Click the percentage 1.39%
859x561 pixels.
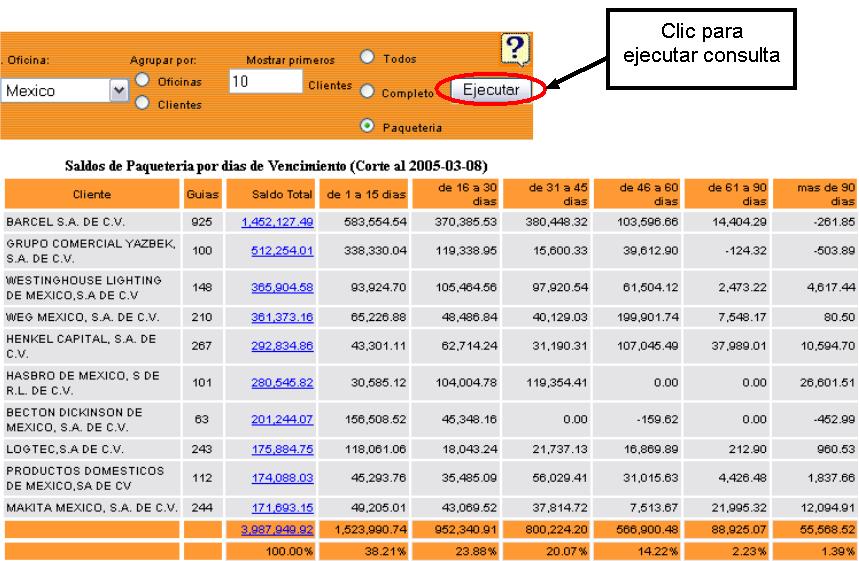(x=838, y=551)
